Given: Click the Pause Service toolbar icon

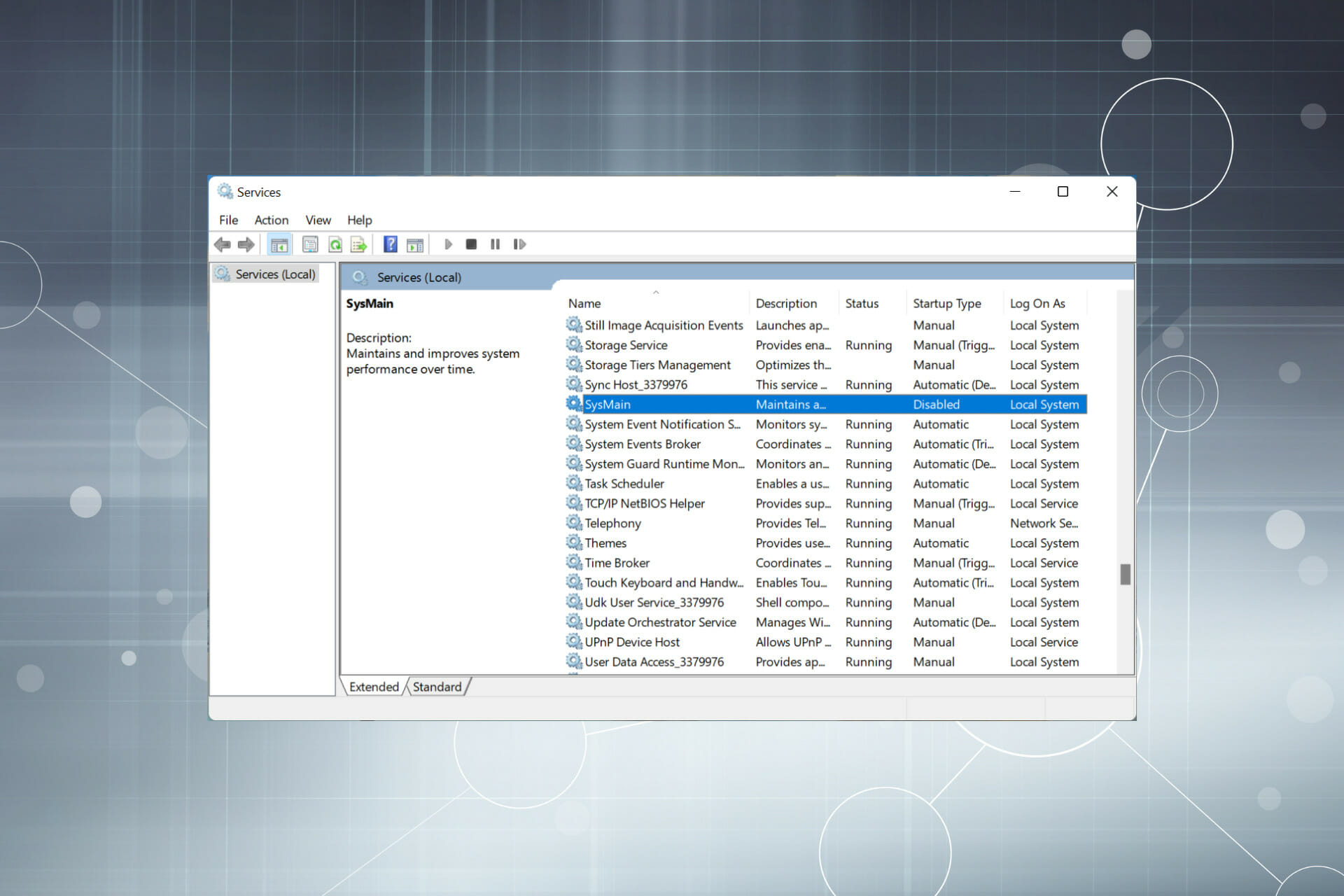Looking at the screenshot, I should click(x=497, y=244).
